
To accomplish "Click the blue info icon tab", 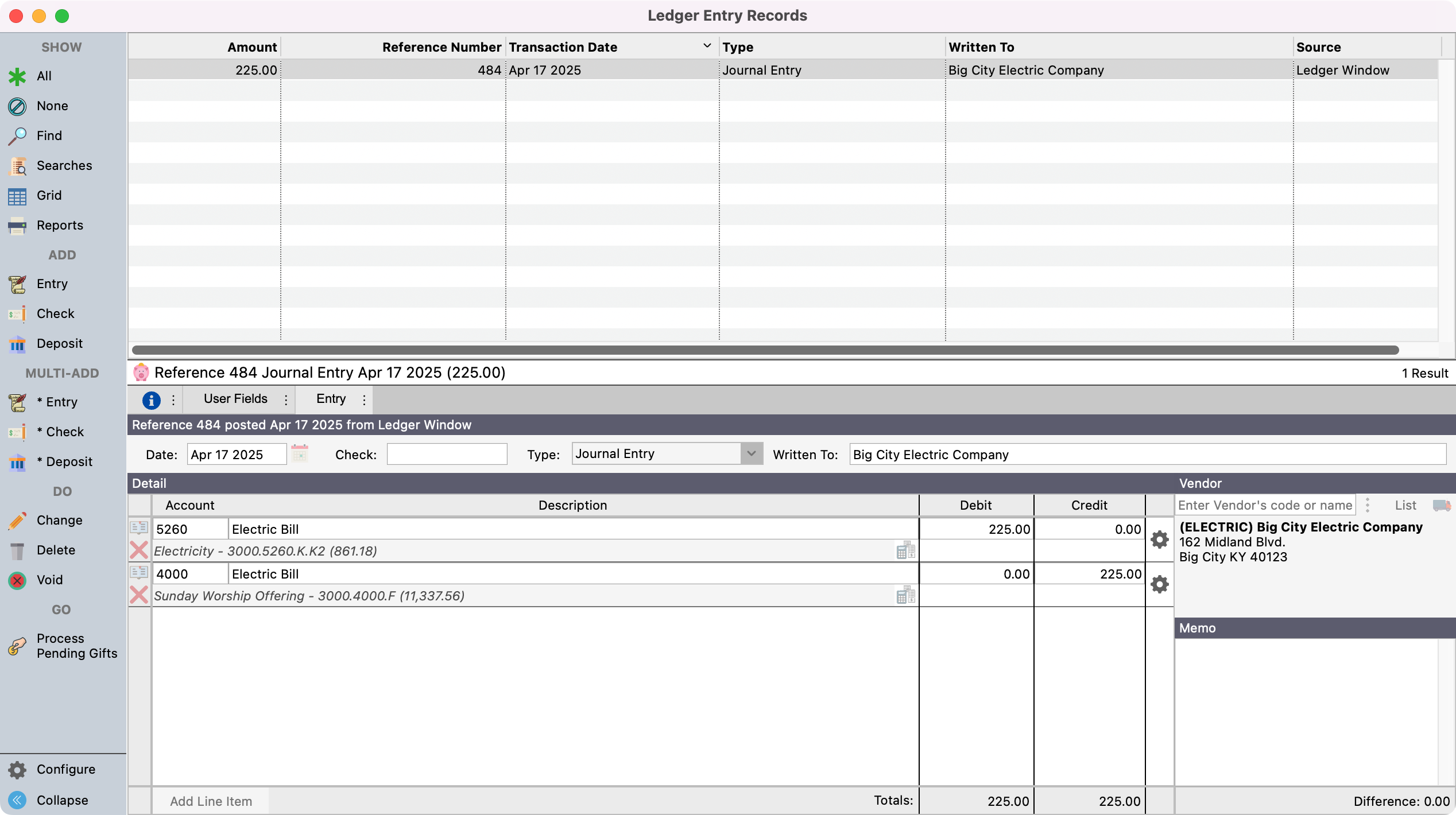I will click(x=151, y=400).
